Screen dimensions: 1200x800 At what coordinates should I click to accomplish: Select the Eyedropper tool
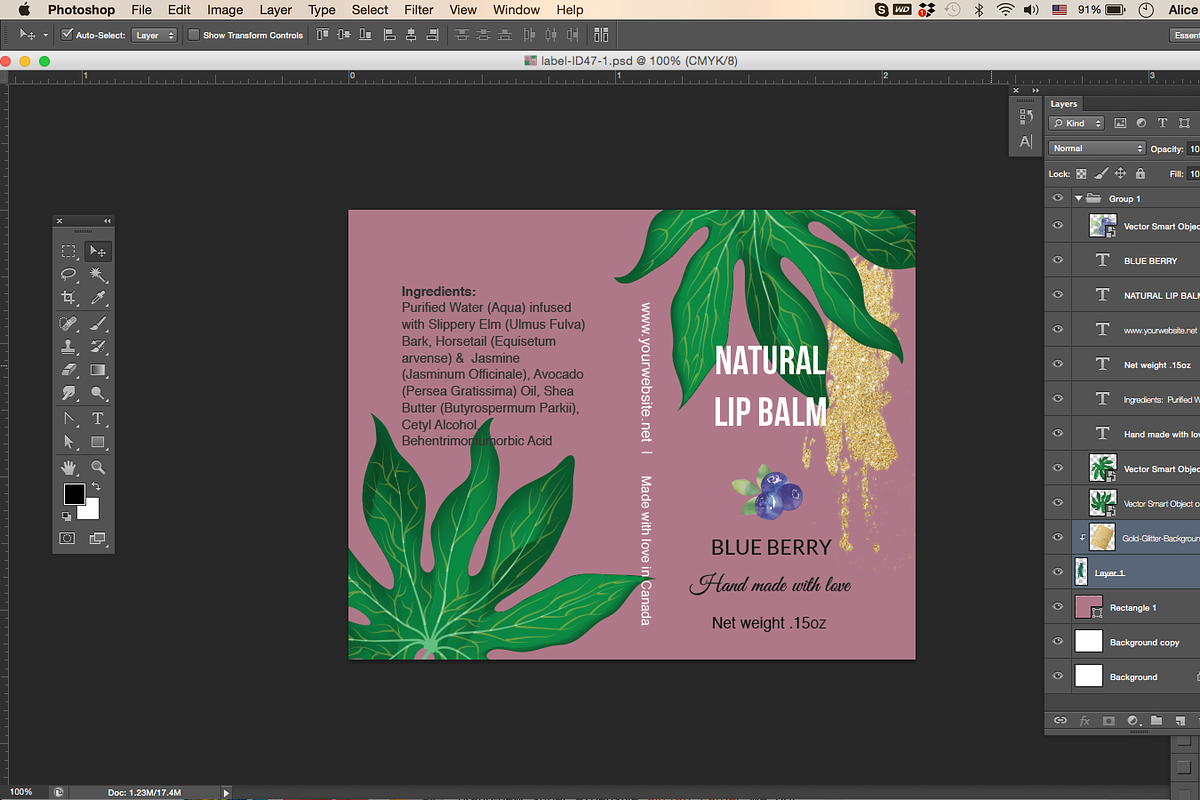(98, 297)
